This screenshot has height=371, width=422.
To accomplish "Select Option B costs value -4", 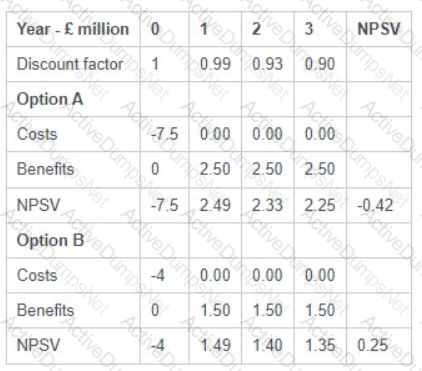I will coord(158,276).
